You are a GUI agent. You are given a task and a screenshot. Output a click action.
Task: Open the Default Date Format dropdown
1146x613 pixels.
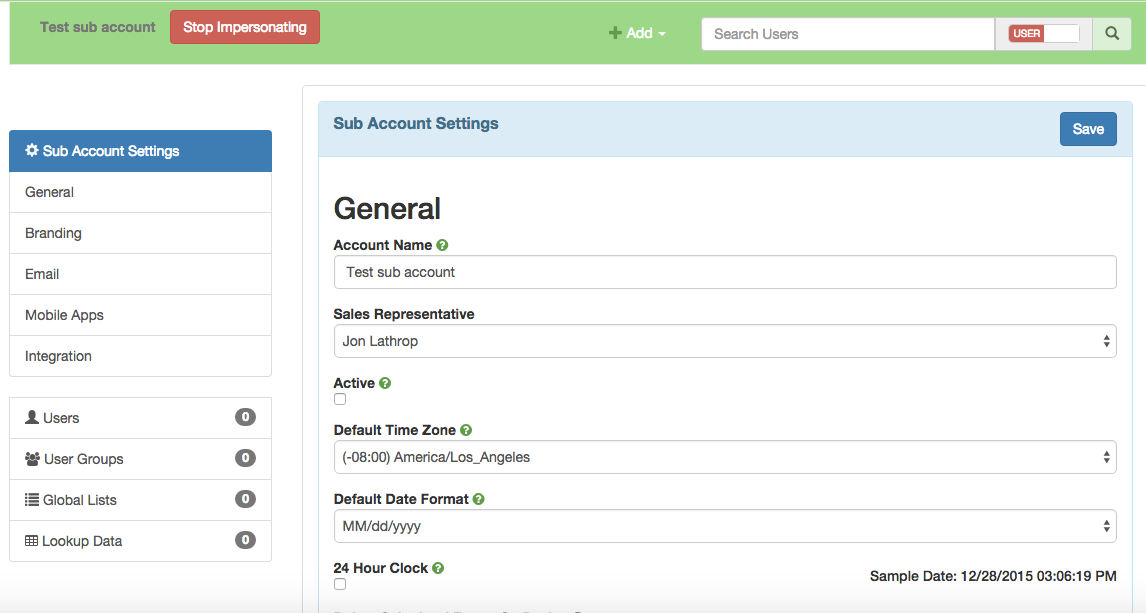point(724,526)
